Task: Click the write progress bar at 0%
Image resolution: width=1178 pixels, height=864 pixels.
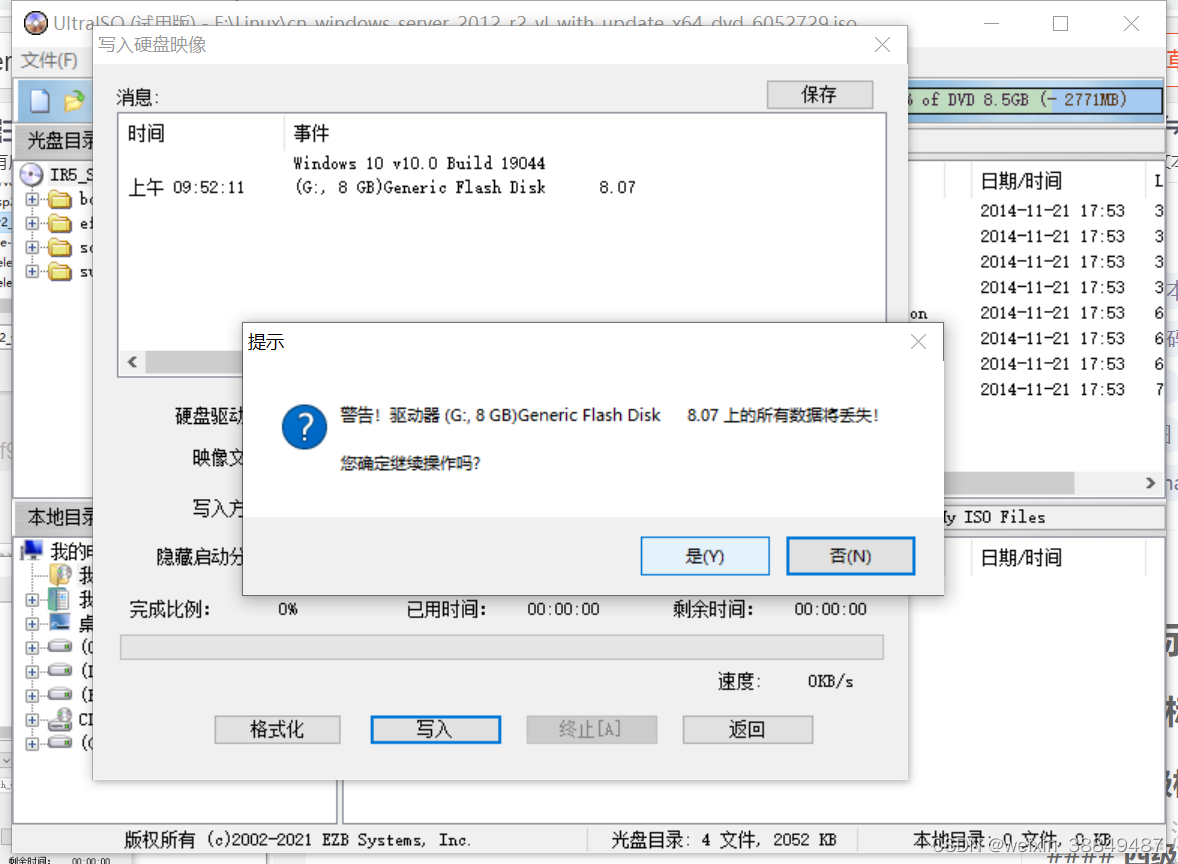Action: tap(500, 647)
